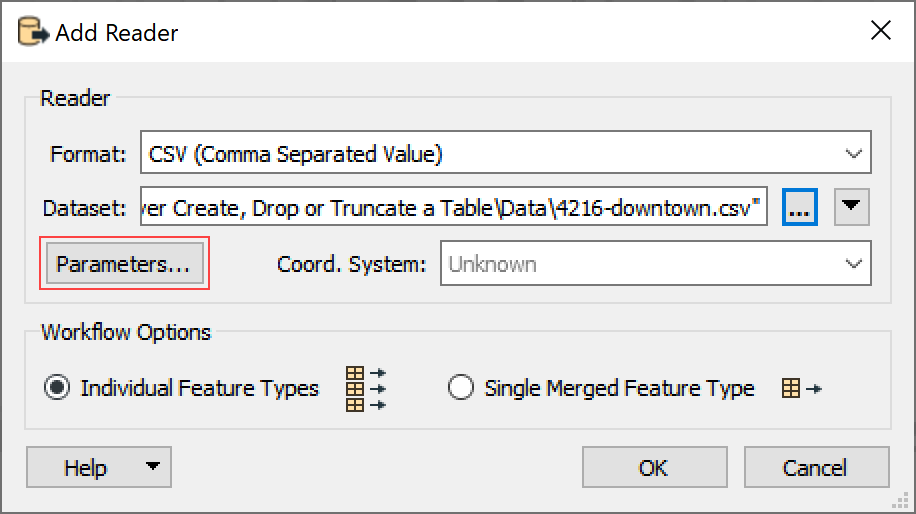Expand the Format dropdown list
Viewport: 916px width, 514px height.
(853, 154)
